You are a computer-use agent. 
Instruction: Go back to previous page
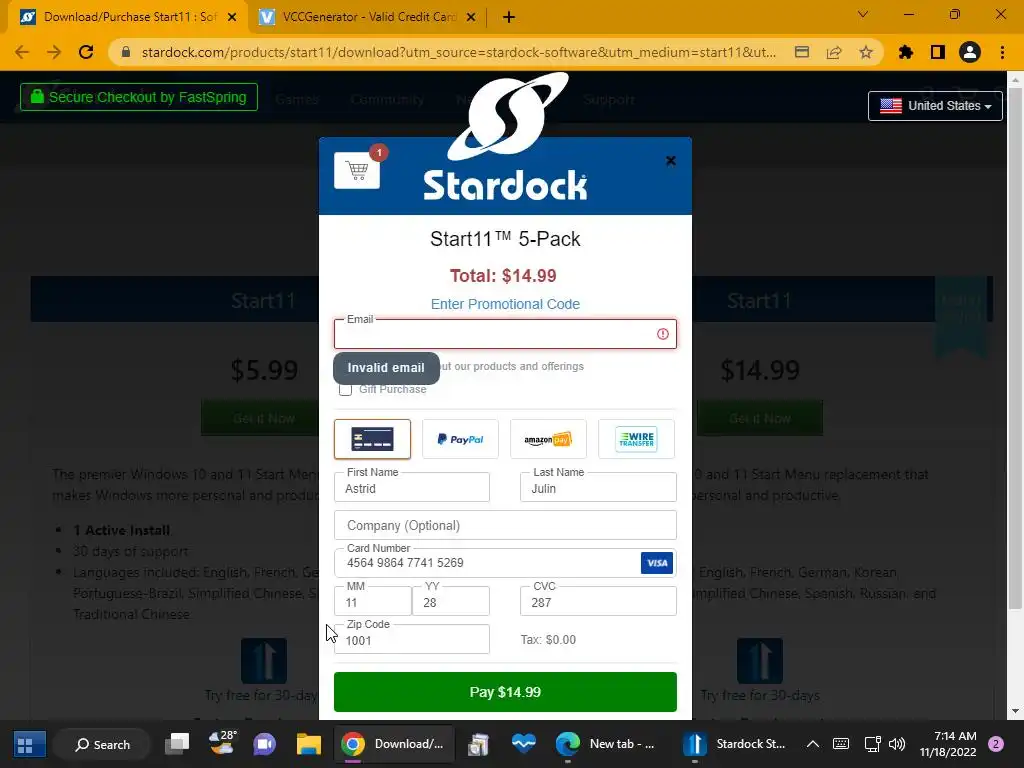[22, 52]
